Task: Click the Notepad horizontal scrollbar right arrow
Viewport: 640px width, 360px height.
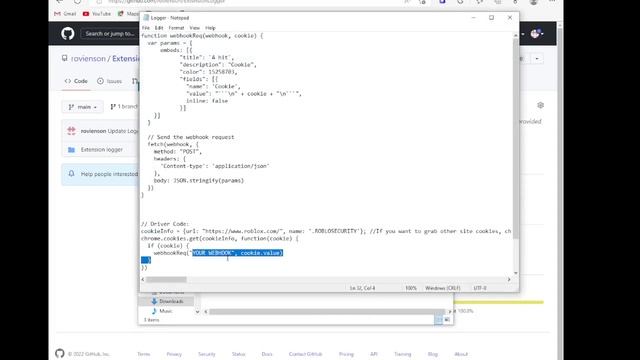Action: pyautogui.click(x=509, y=280)
